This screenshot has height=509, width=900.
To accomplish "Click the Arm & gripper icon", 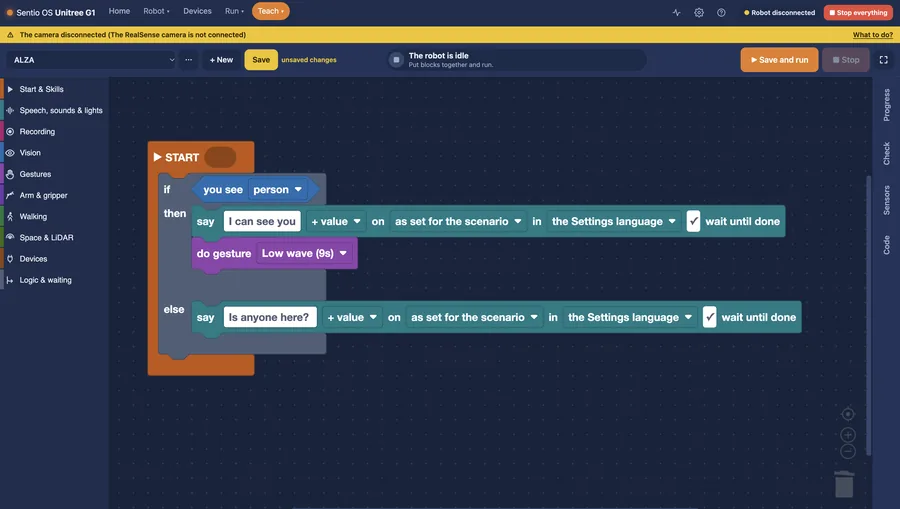I will [x=10, y=195].
